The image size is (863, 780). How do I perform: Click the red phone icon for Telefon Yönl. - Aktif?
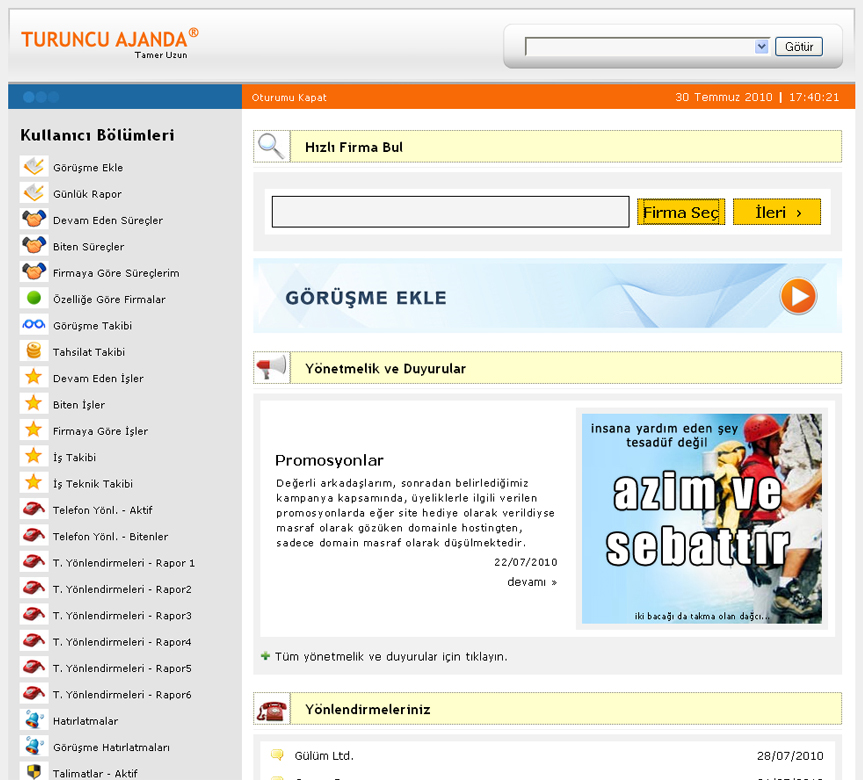[34, 510]
